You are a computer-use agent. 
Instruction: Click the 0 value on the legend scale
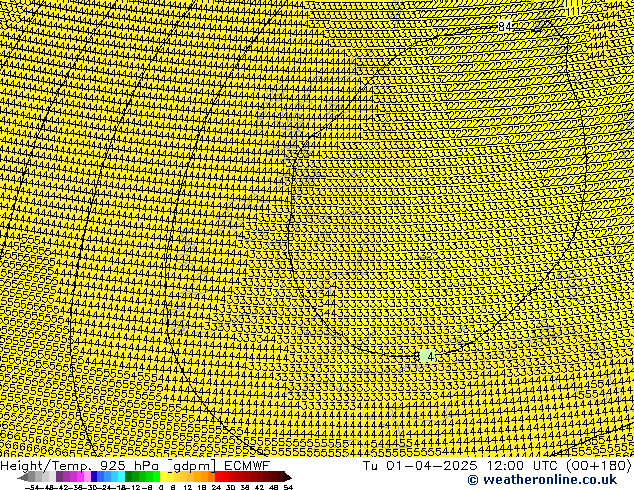161,487
